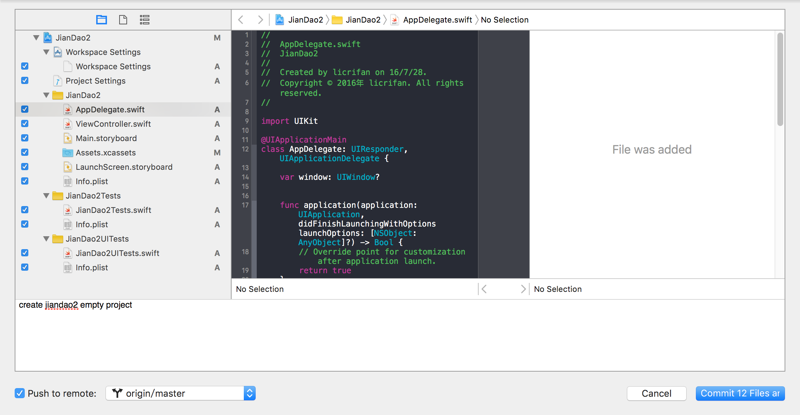Image resolution: width=800 pixels, height=415 pixels.
Task: Click AppDelegate.swift in the jump bar path
Action: [437, 20]
